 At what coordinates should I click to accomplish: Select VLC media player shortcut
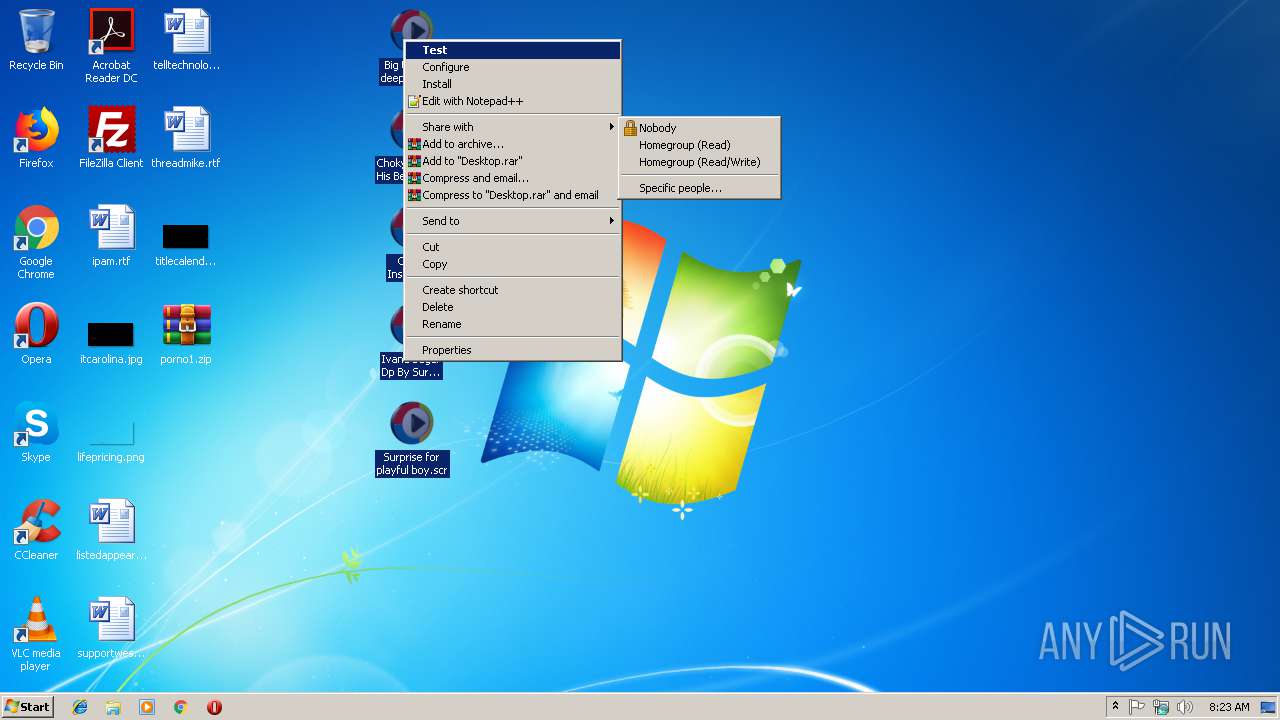pyautogui.click(x=36, y=635)
